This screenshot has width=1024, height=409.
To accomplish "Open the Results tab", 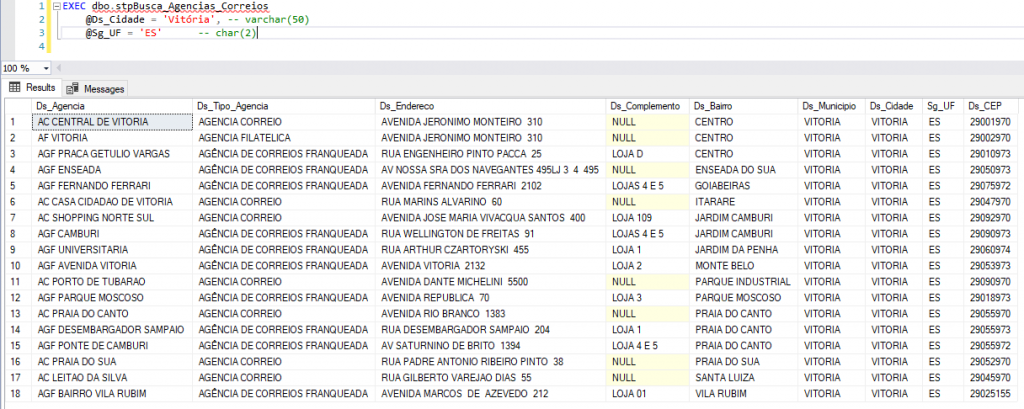I will [32, 88].
